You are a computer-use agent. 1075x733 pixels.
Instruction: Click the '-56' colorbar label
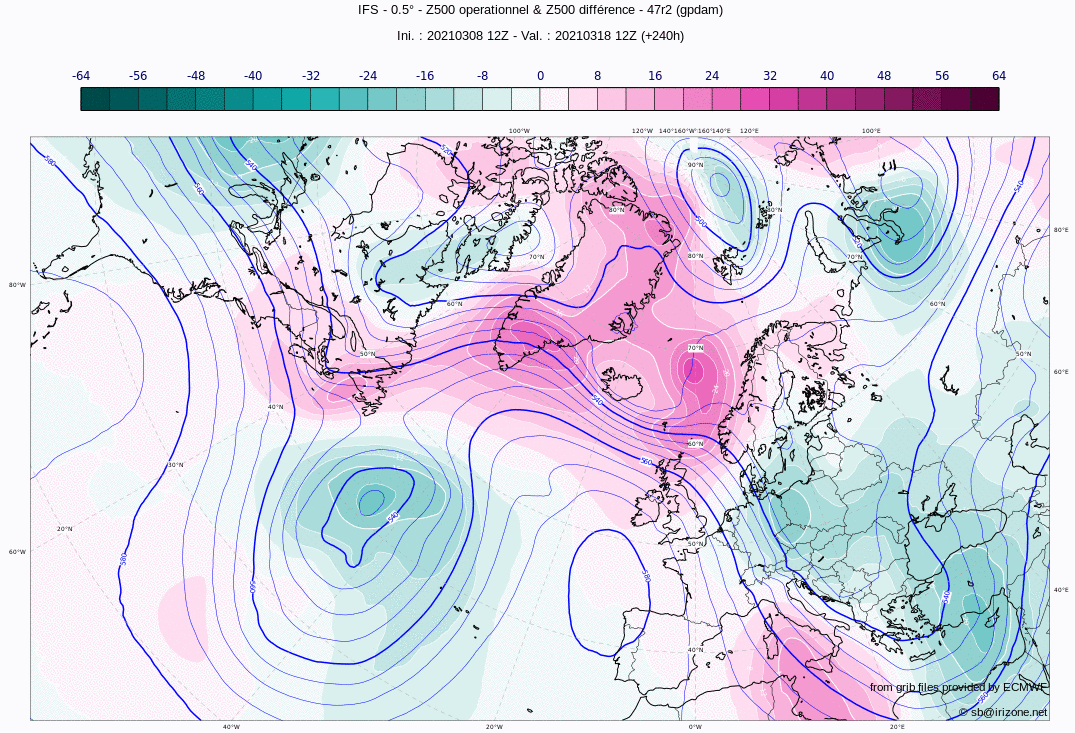[x=138, y=75]
